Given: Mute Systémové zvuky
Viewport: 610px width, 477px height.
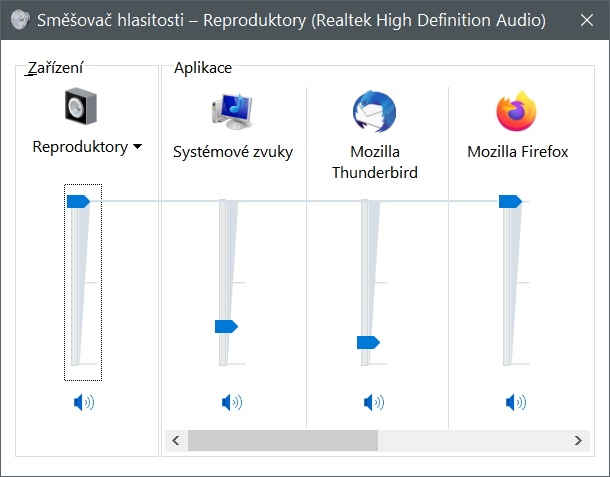Looking at the screenshot, I should coord(232,403).
